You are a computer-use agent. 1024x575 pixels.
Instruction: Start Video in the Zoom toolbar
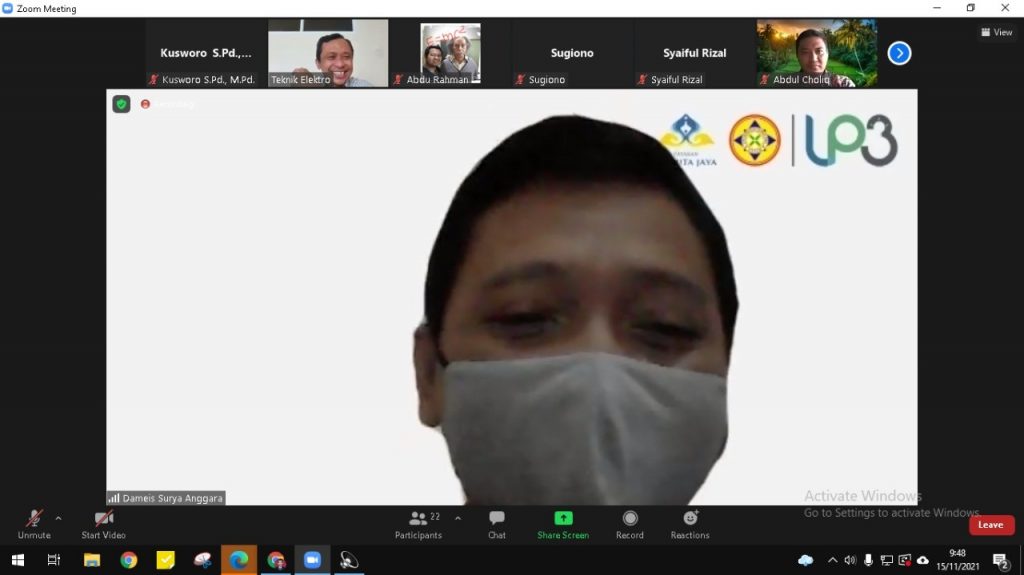pos(103,525)
